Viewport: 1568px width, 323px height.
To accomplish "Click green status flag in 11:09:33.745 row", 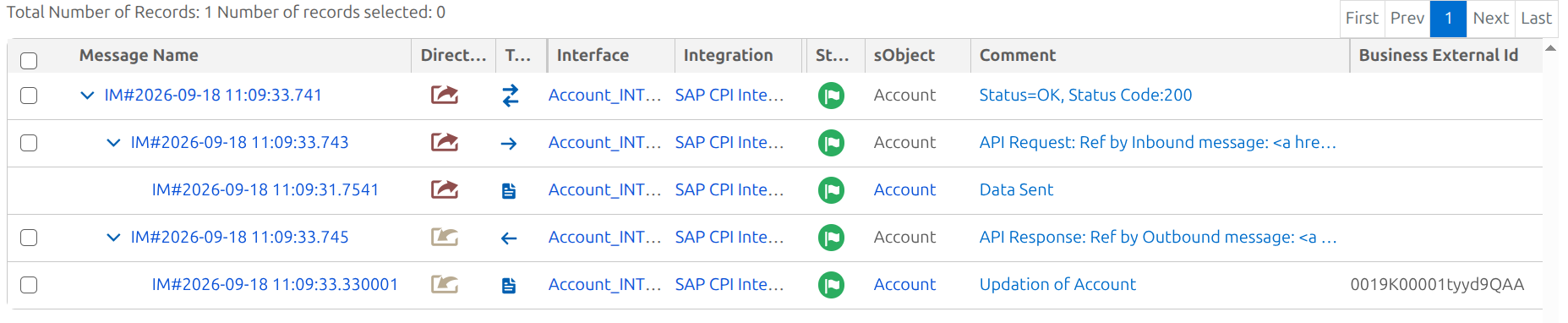I will [x=832, y=238].
